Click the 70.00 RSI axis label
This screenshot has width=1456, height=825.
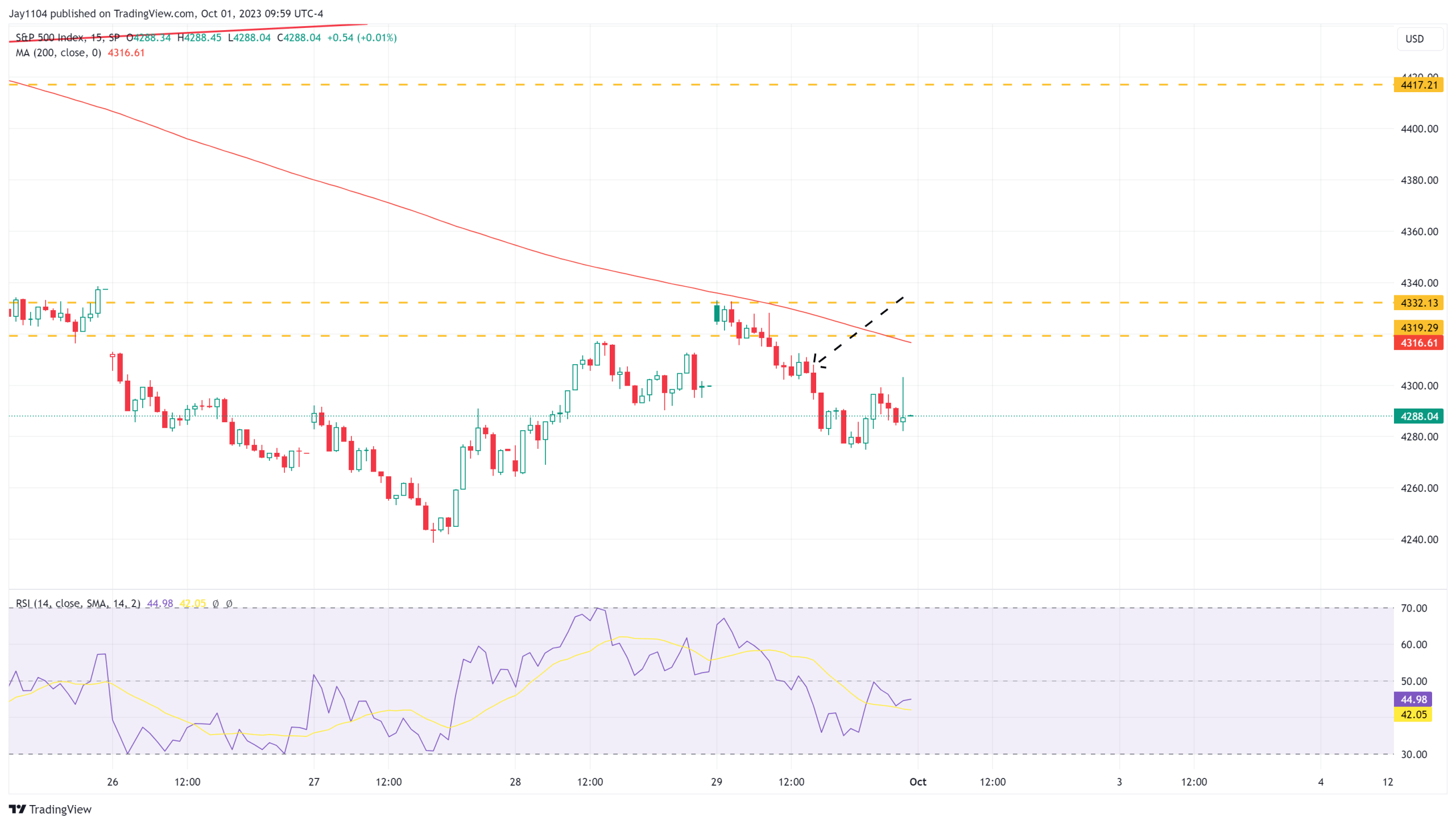(1413, 608)
